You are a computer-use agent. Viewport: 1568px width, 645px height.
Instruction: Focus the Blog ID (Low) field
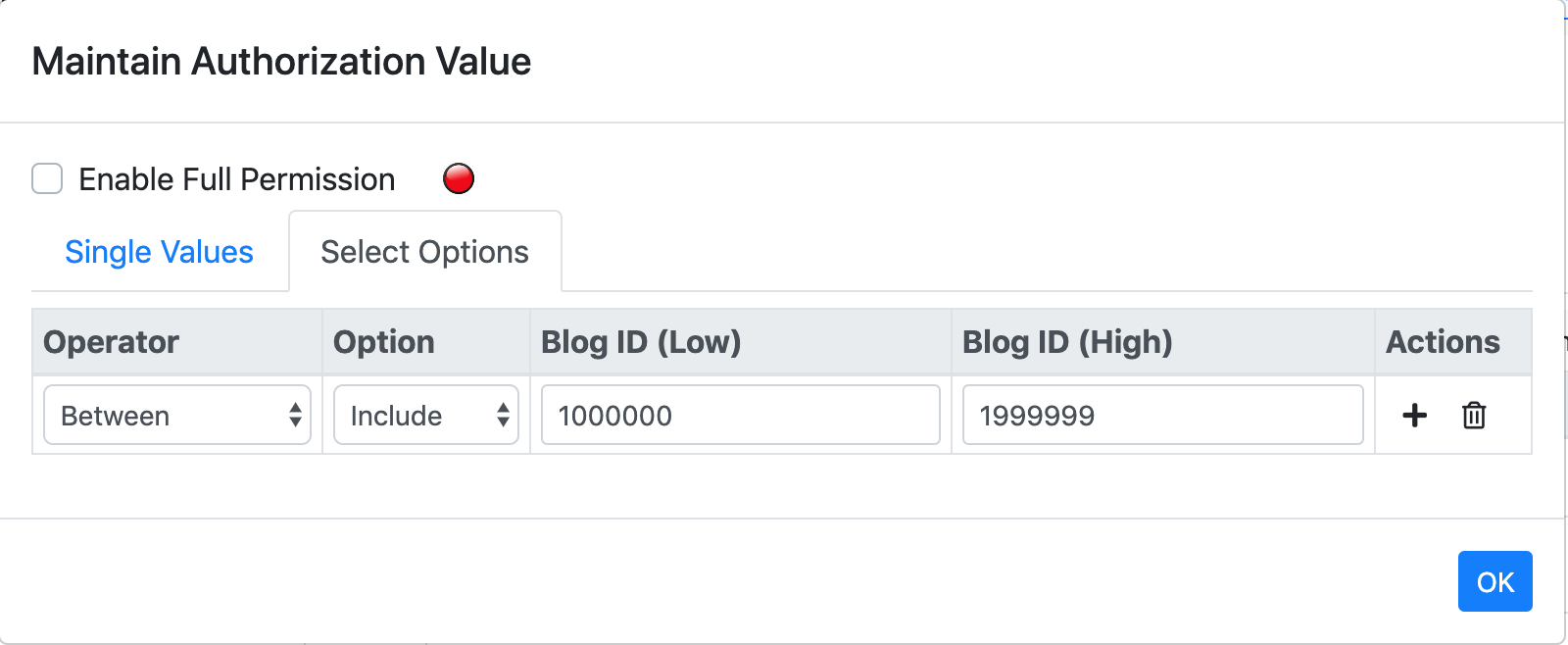[741, 415]
